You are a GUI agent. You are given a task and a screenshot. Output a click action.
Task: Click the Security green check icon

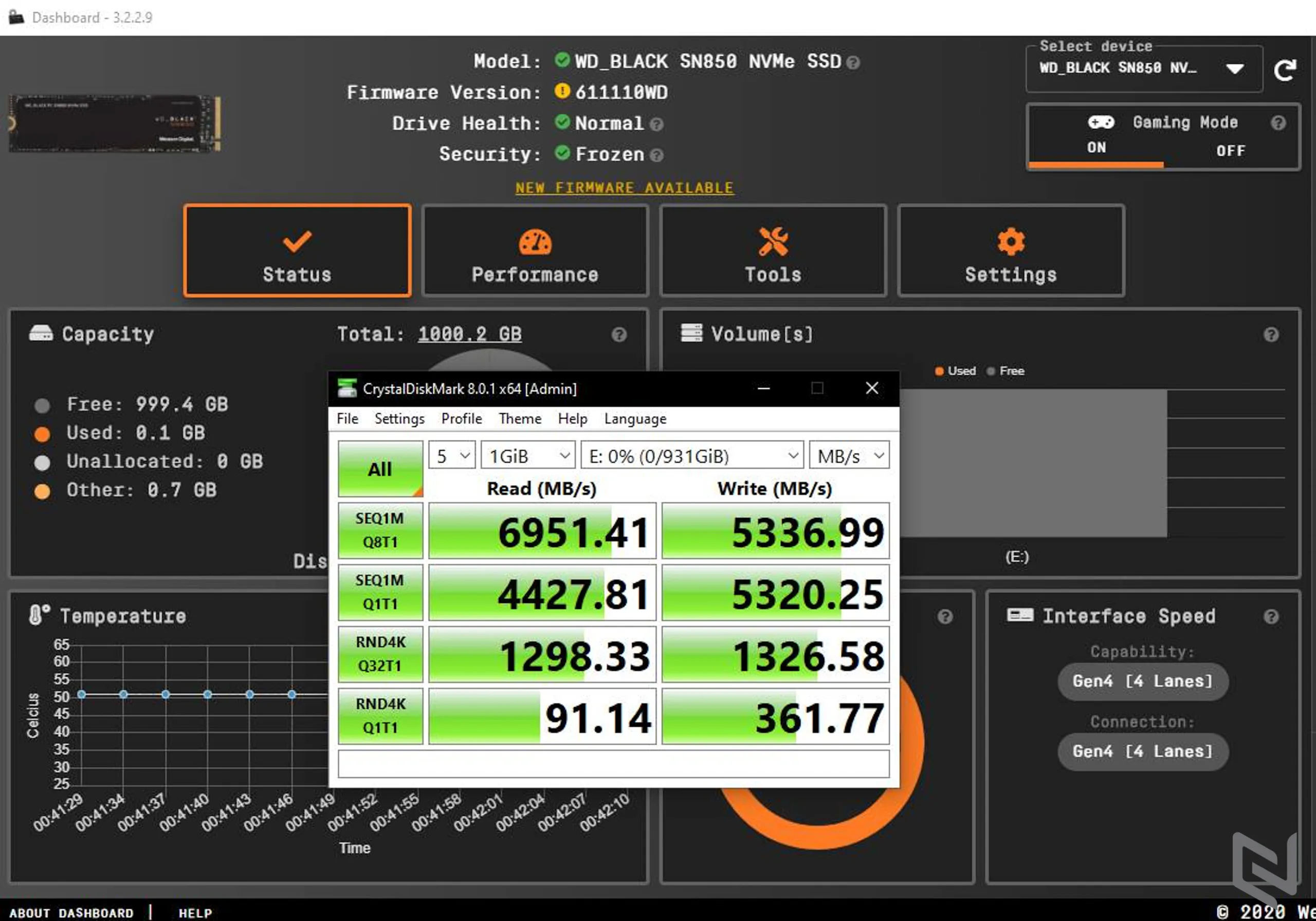562,153
